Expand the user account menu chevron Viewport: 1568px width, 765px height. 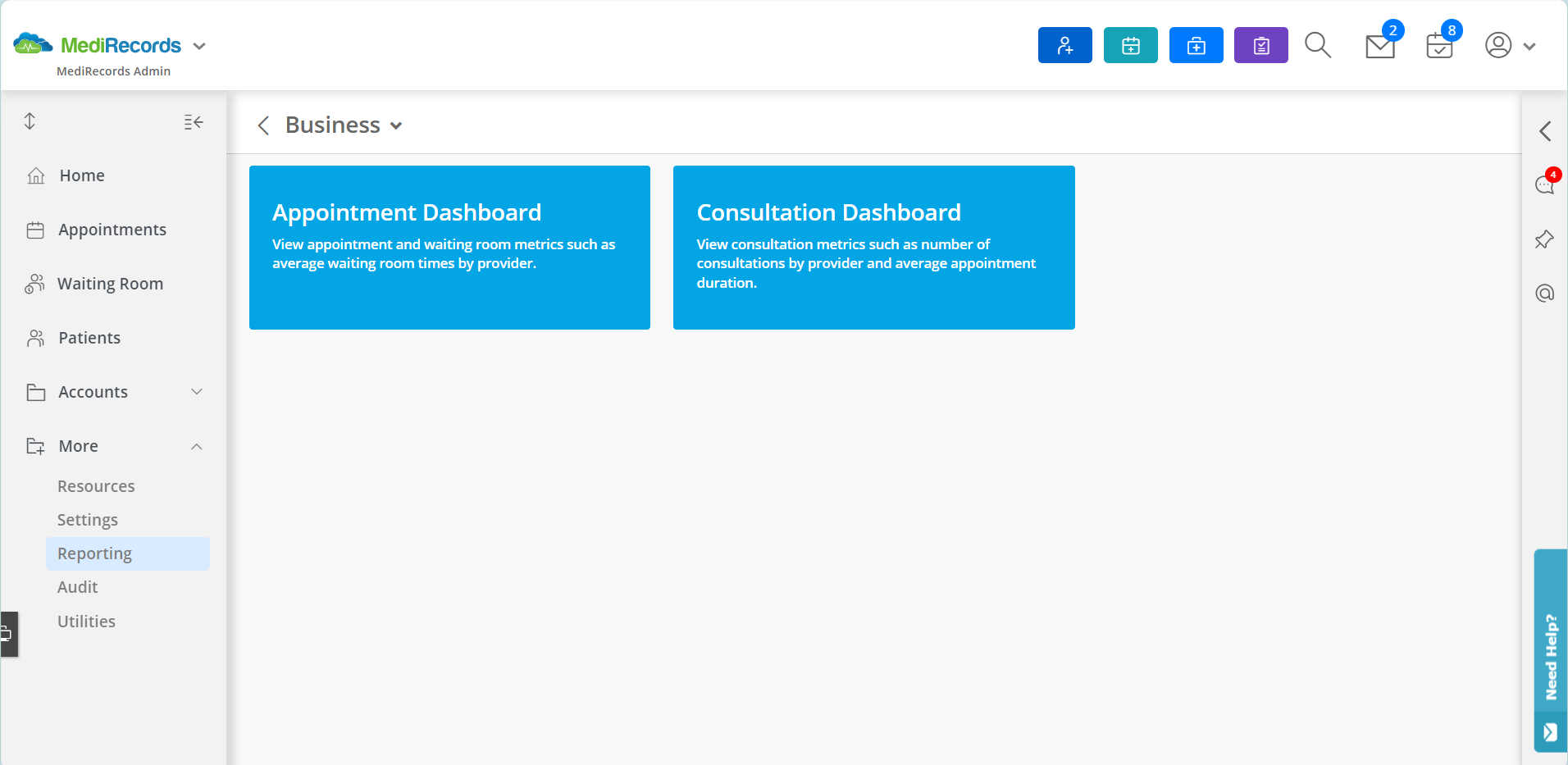coord(1529,47)
